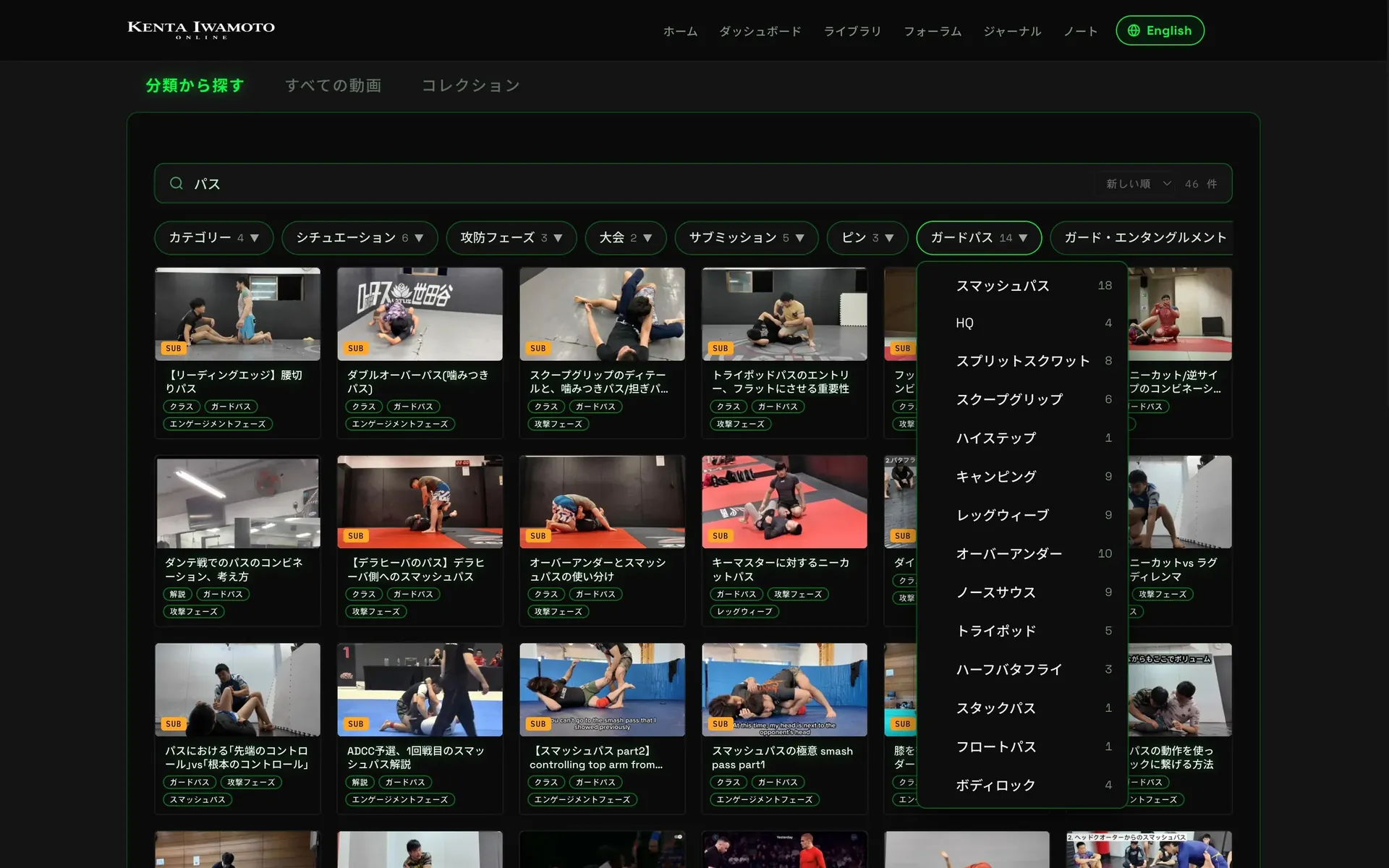Select スタックパス option

pos(1023,708)
